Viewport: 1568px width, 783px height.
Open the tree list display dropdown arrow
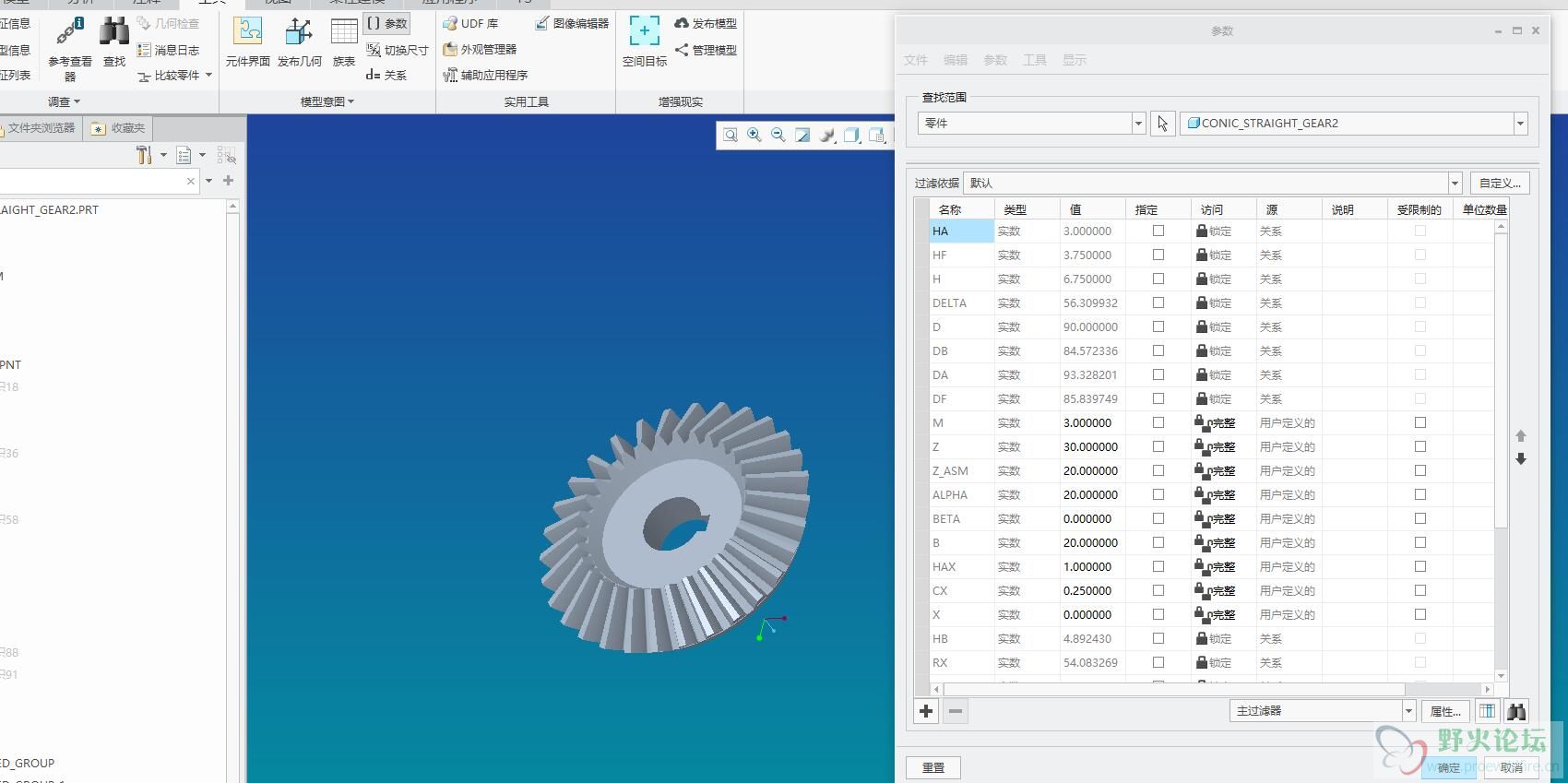[202, 155]
